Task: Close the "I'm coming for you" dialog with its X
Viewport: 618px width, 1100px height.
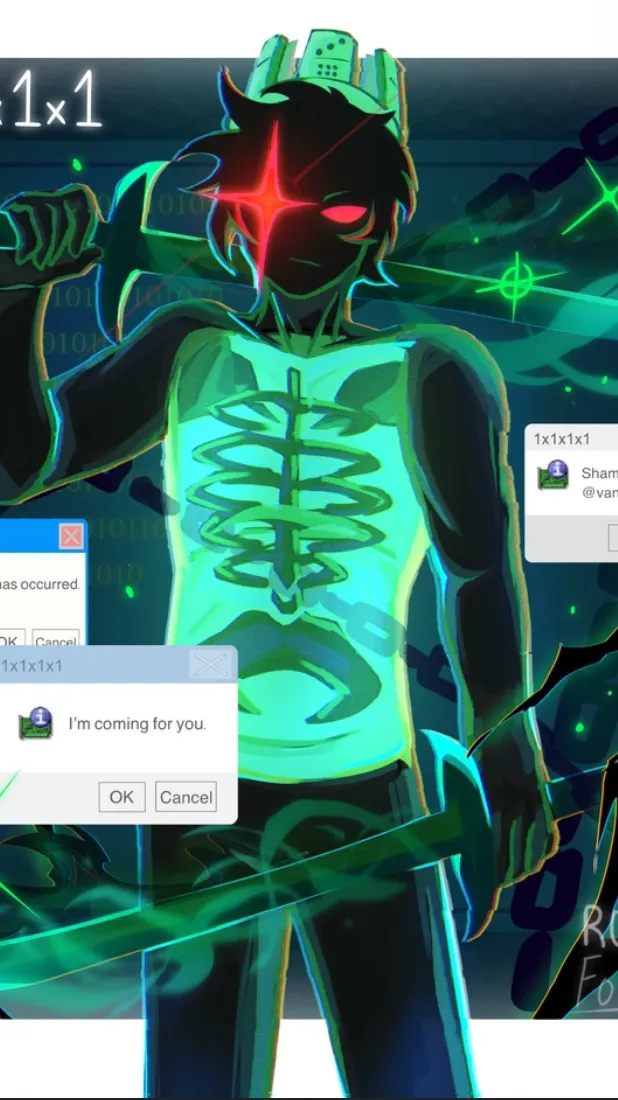Action: pos(210,664)
